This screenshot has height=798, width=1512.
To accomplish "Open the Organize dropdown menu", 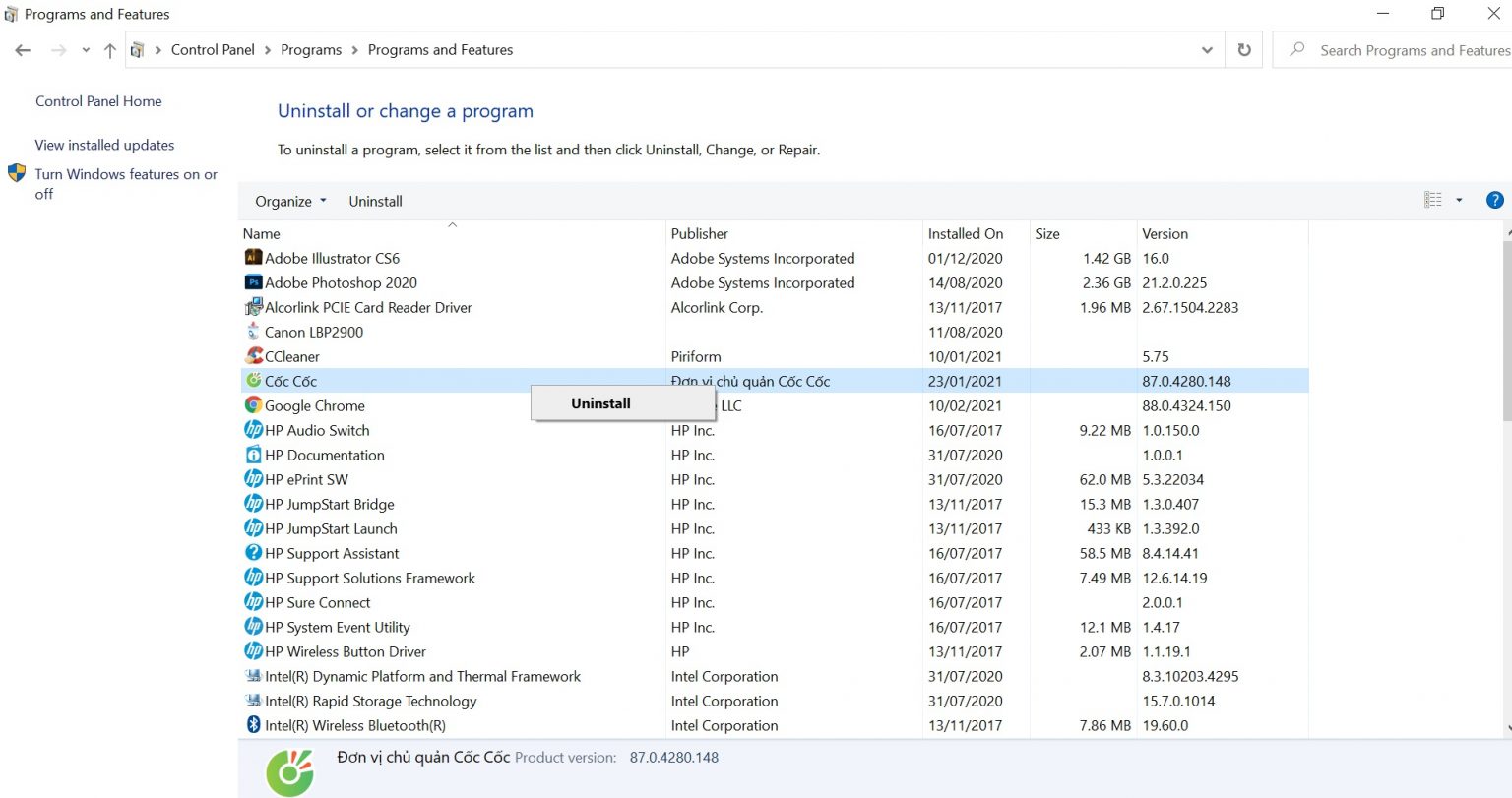I will 290,201.
